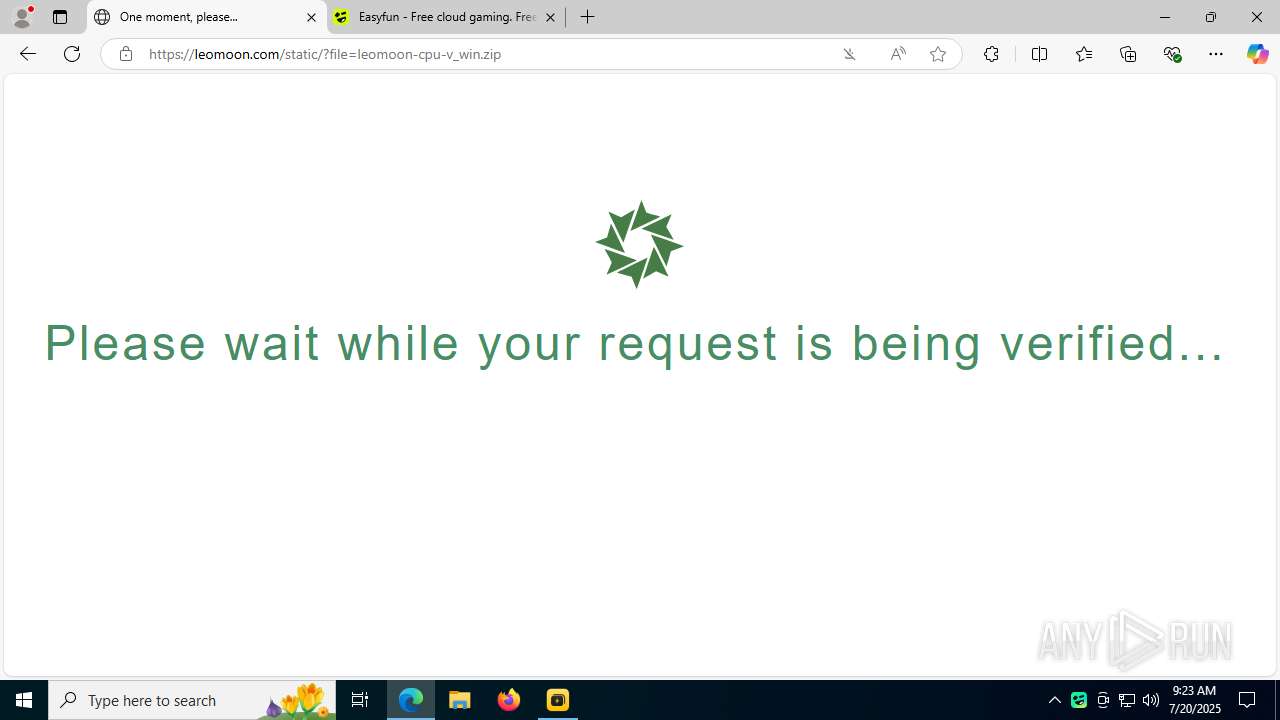
Task: Open Collections panel
Action: (1128, 54)
